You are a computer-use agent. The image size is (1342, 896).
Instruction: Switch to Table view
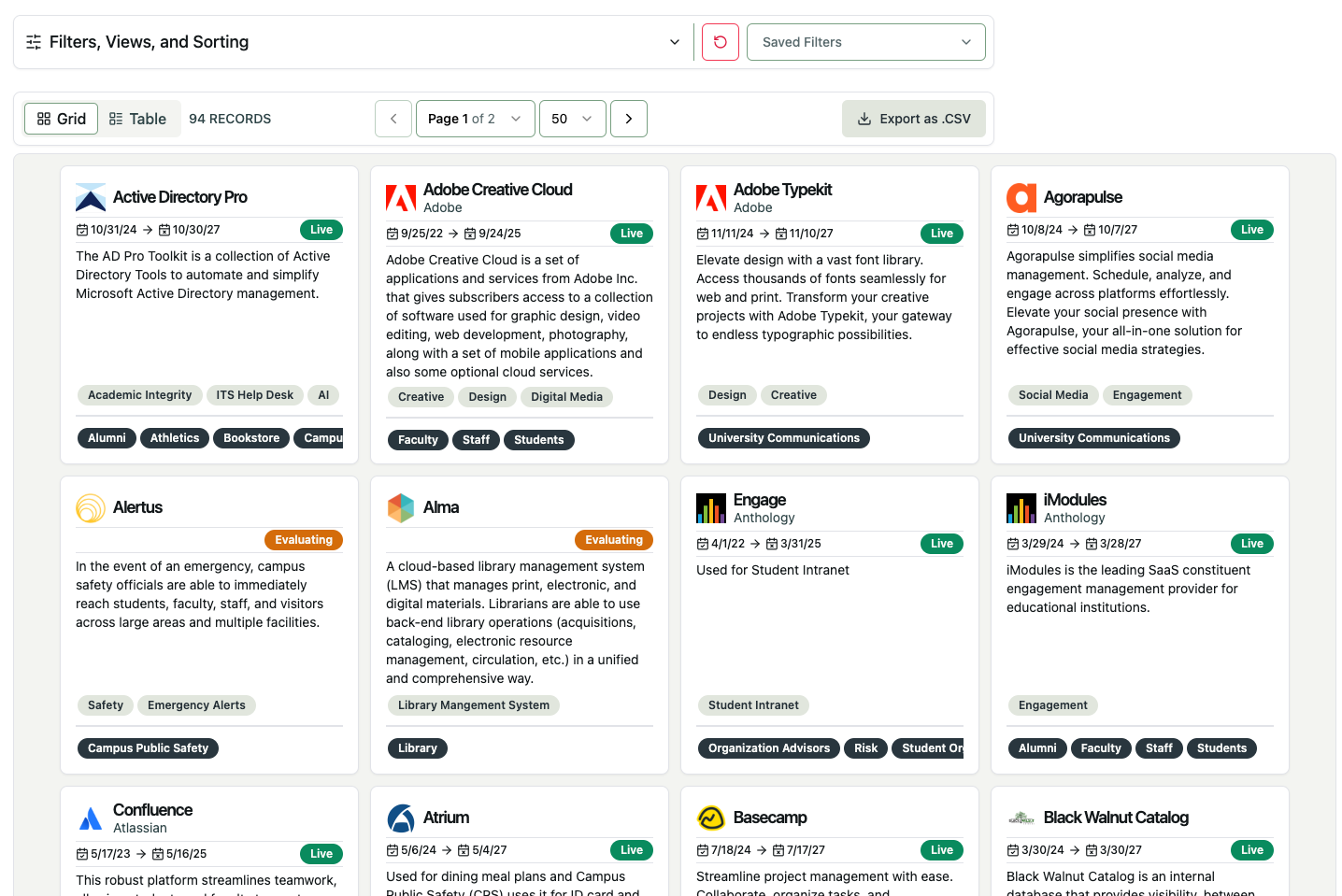click(138, 119)
